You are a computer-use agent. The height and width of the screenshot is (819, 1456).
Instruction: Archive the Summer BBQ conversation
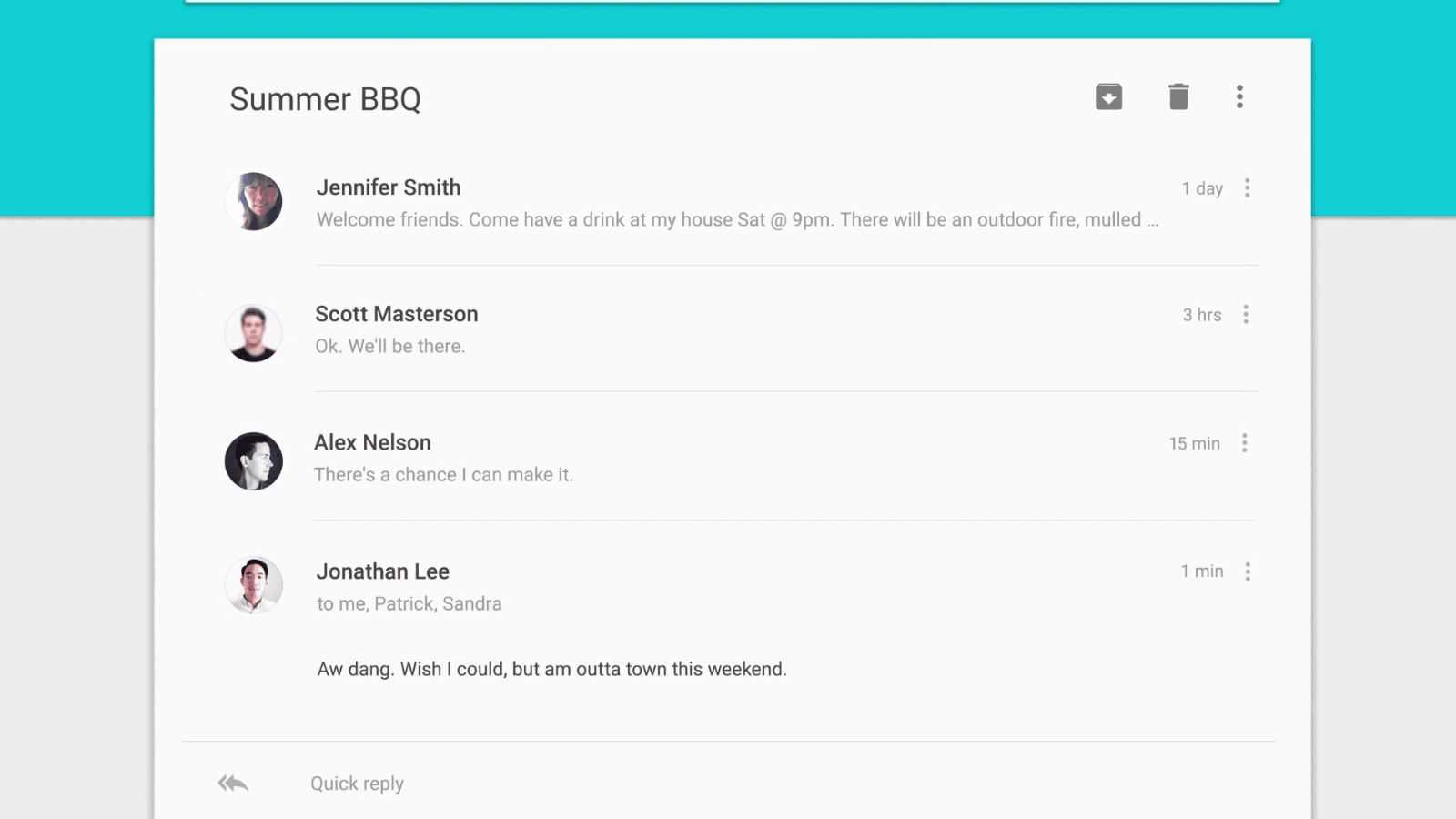[x=1108, y=96]
